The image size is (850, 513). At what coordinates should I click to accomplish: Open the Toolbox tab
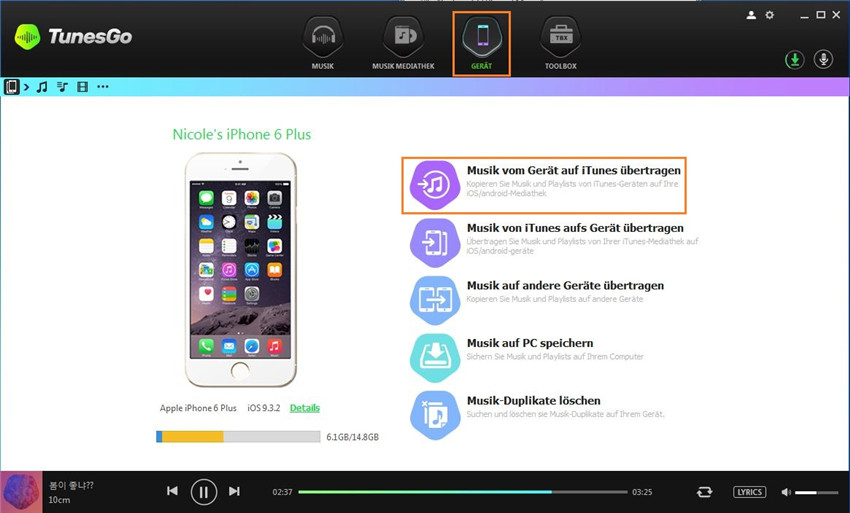click(x=561, y=44)
